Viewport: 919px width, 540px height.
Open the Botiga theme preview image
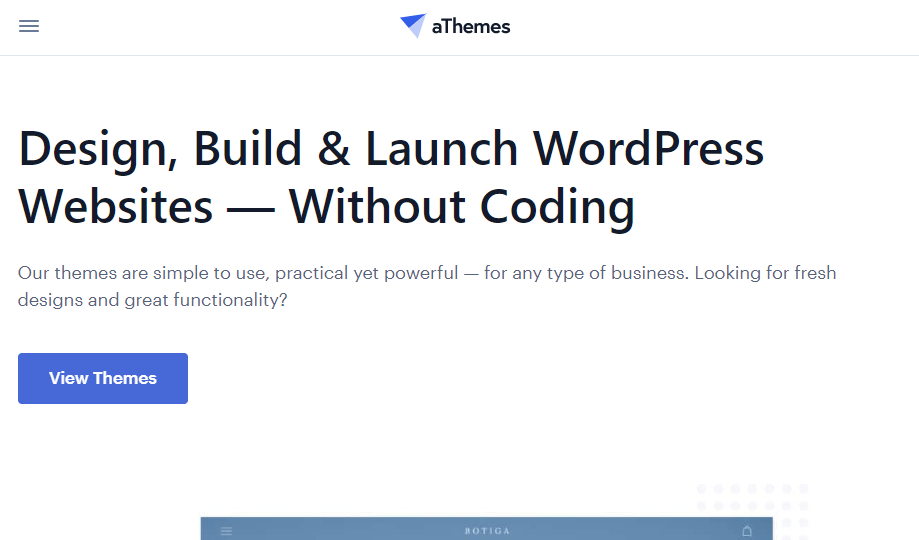pyautogui.click(x=486, y=528)
